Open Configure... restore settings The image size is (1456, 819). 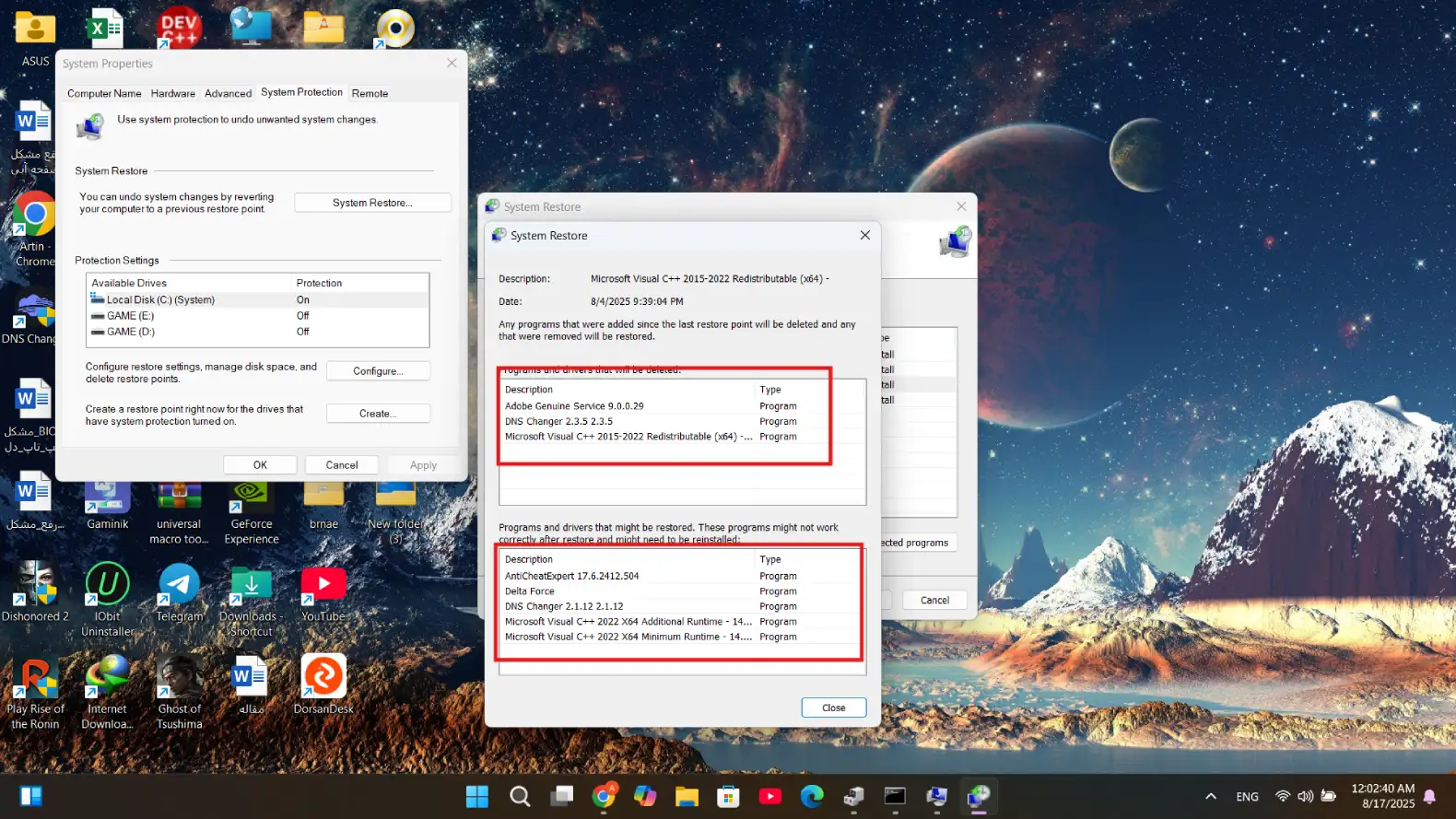tap(378, 371)
